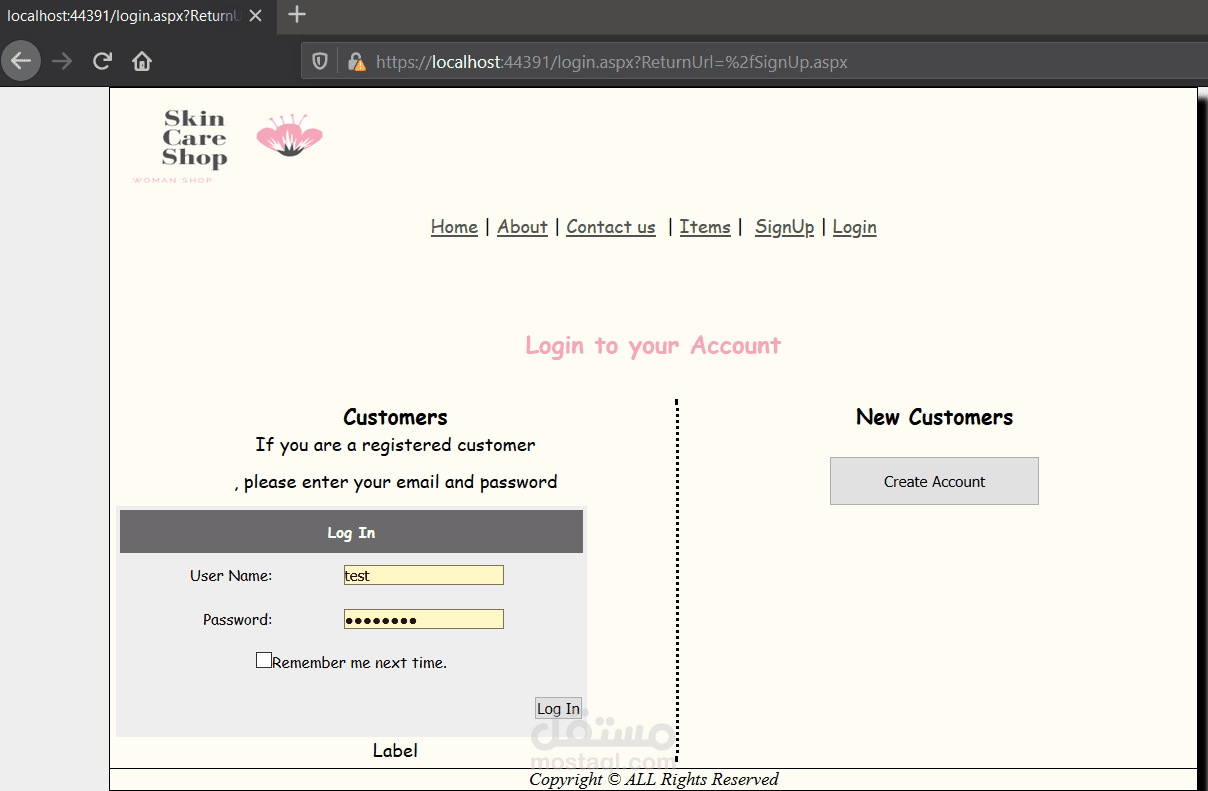Click the reload page icon

pyautogui.click(x=102, y=61)
